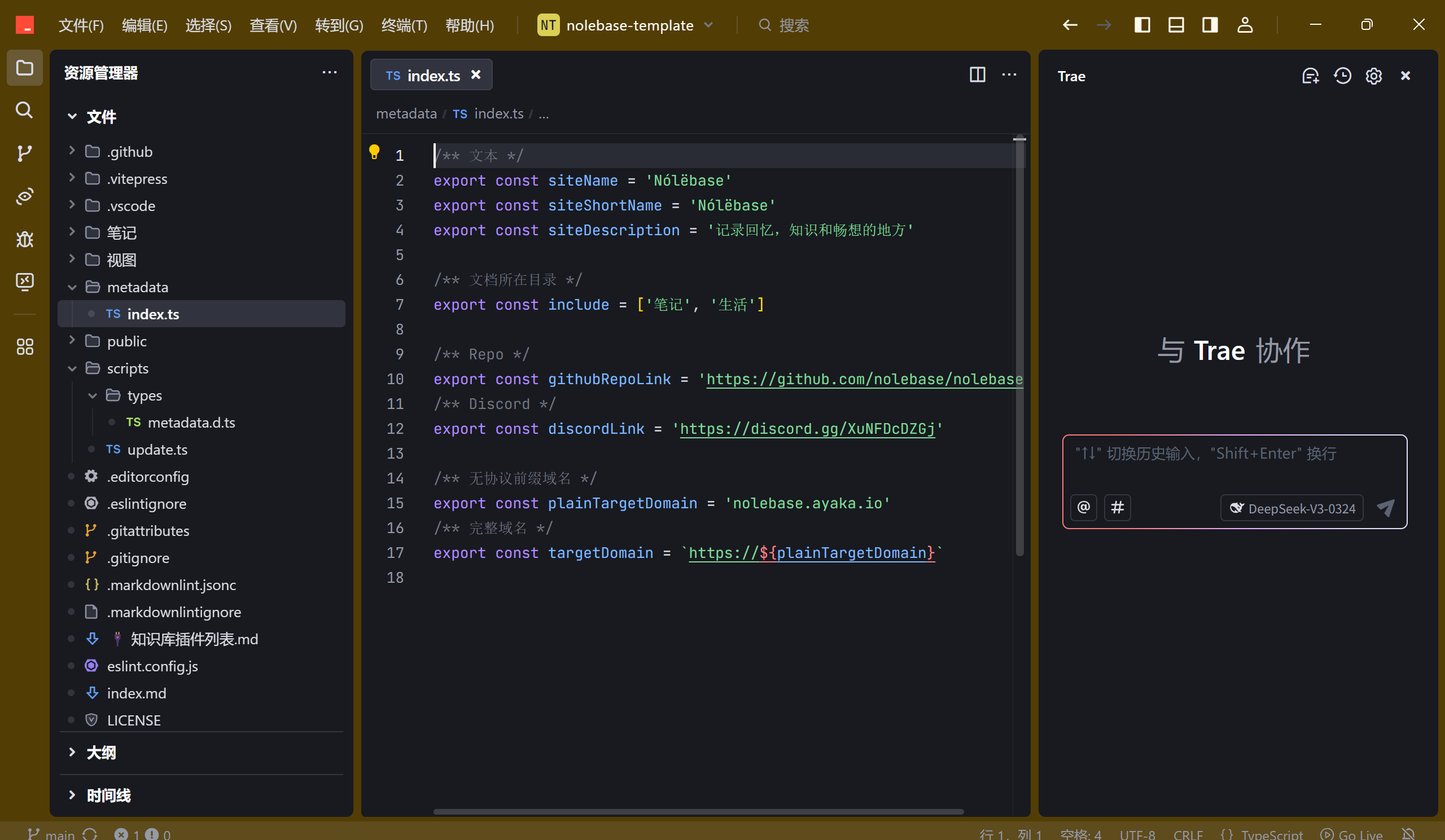This screenshot has width=1445, height=840.
Task: Expand the 笔记 folder
Action: pyautogui.click(x=72, y=232)
